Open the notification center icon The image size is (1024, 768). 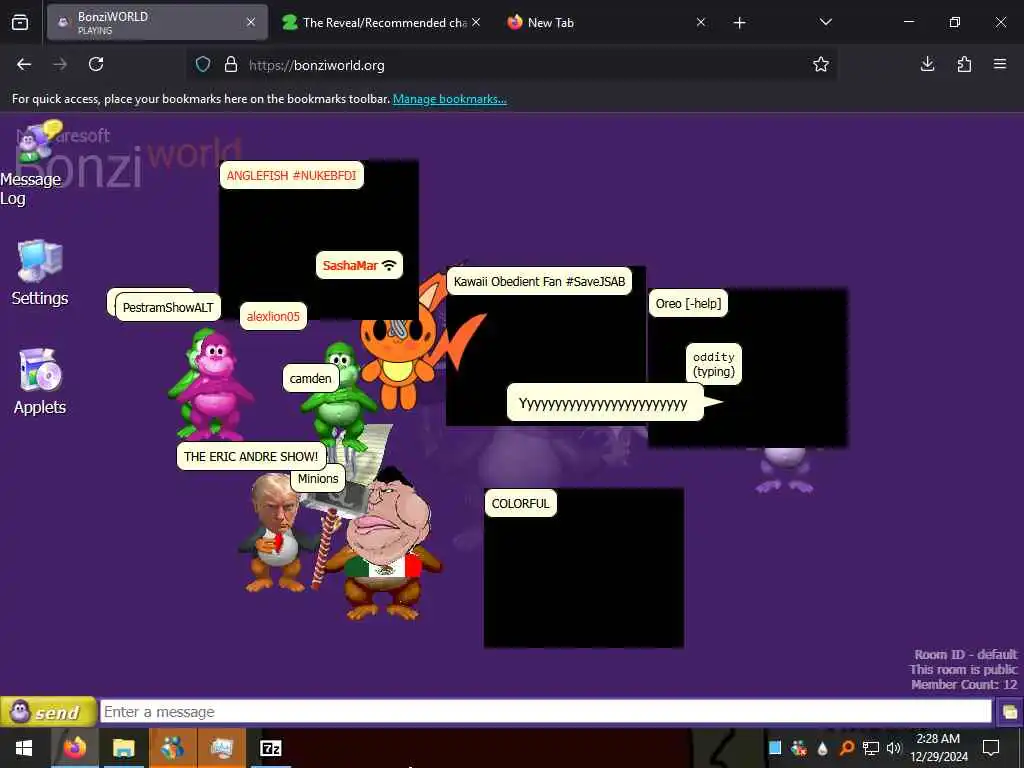click(x=991, y=748)
